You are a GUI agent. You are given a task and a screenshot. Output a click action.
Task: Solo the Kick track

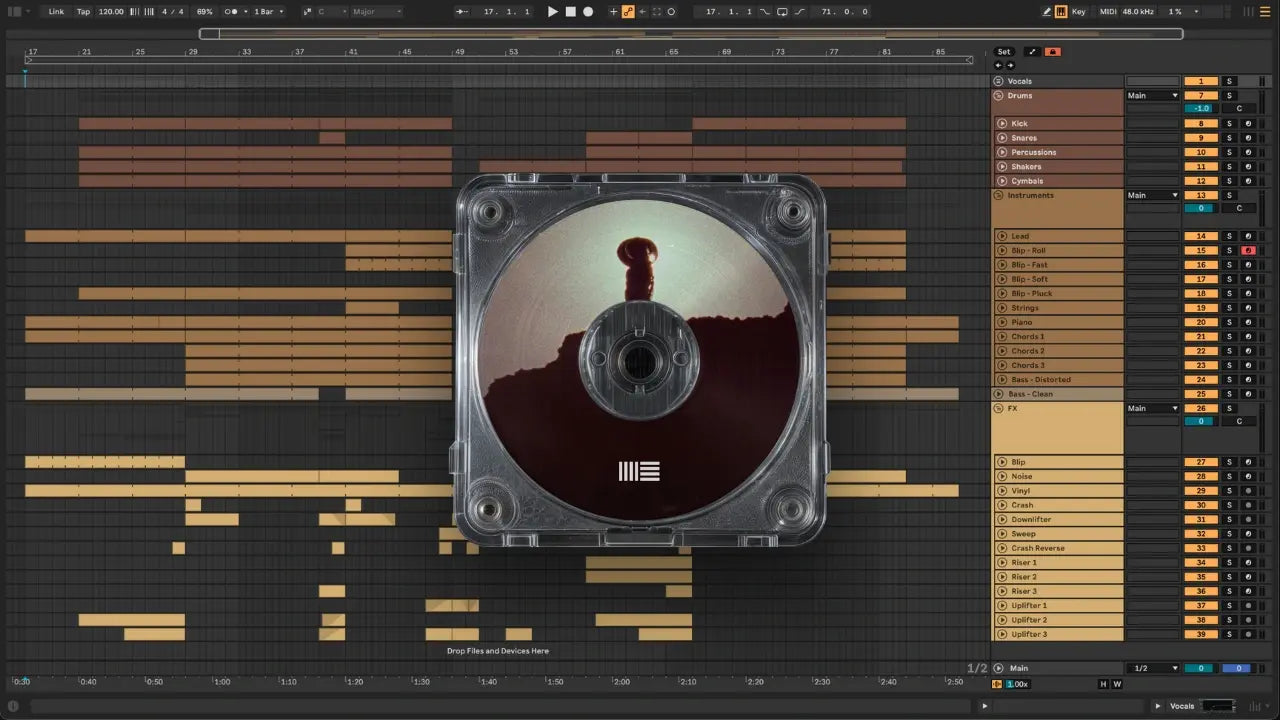[1230, 124]
